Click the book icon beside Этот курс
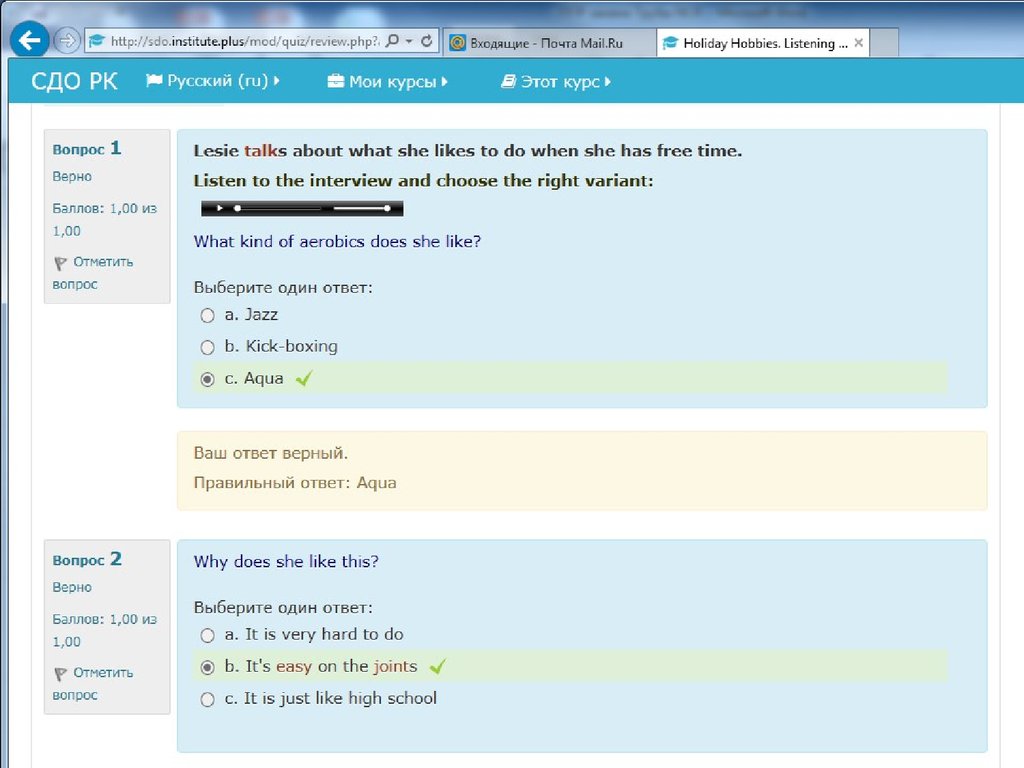This screenshot has width=1024, height=768. coord(508,81)
